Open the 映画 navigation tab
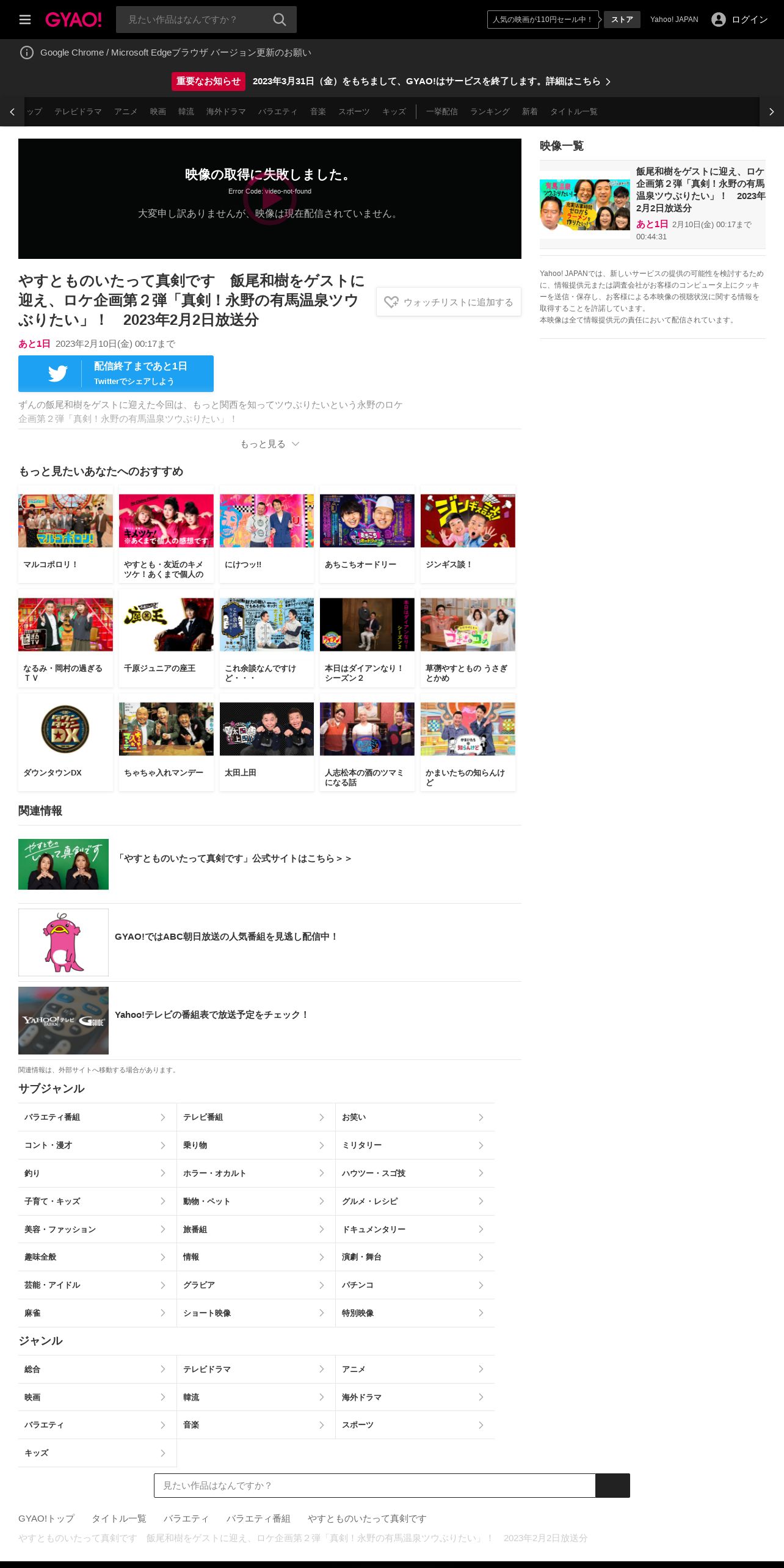This screenshot has height=1568, width=784. pyautogui.click(x=158, y=112)
